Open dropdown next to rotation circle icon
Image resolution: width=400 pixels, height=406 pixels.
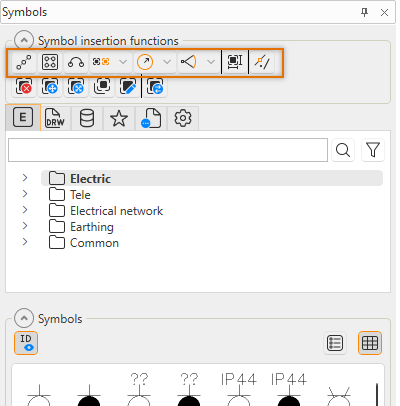click(167, 62)
